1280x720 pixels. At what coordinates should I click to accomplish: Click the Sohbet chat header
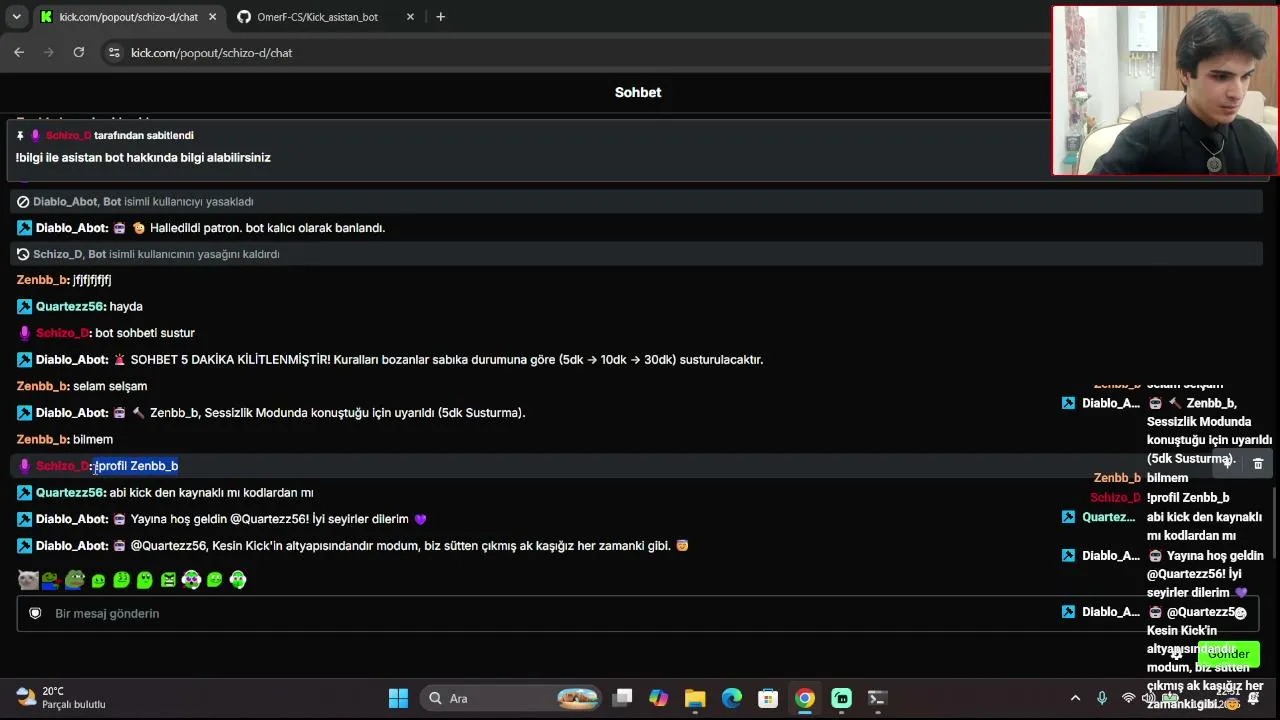tap(638, 92)
